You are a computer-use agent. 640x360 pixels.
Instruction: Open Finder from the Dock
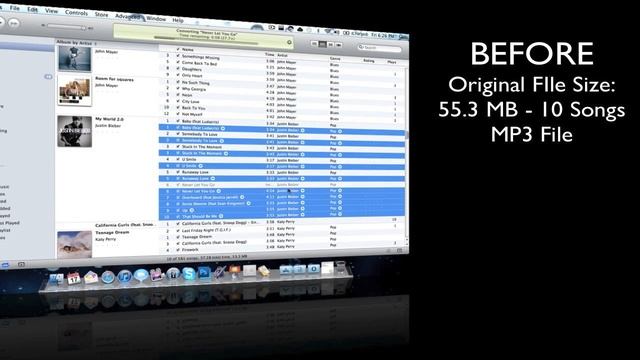[56, 279]
